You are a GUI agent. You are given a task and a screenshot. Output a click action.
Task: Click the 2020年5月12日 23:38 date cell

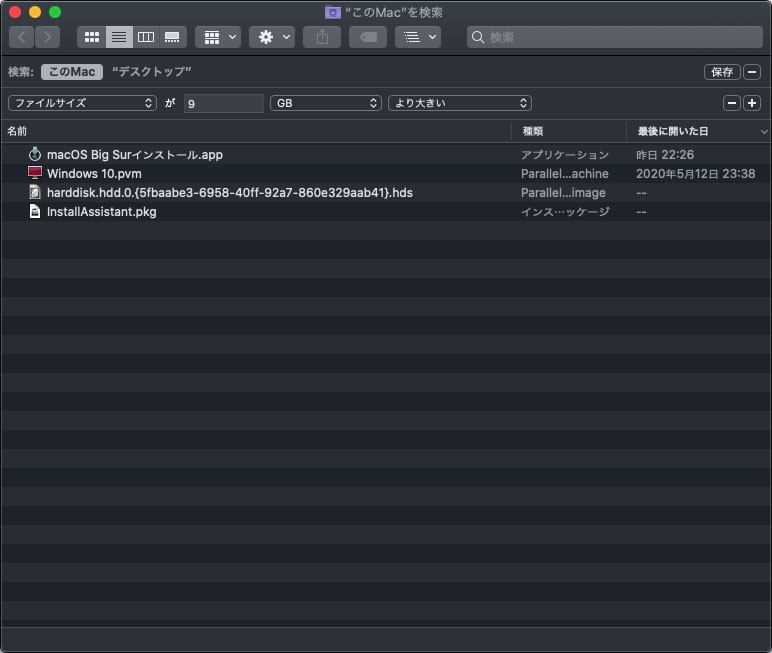[695, 174]
